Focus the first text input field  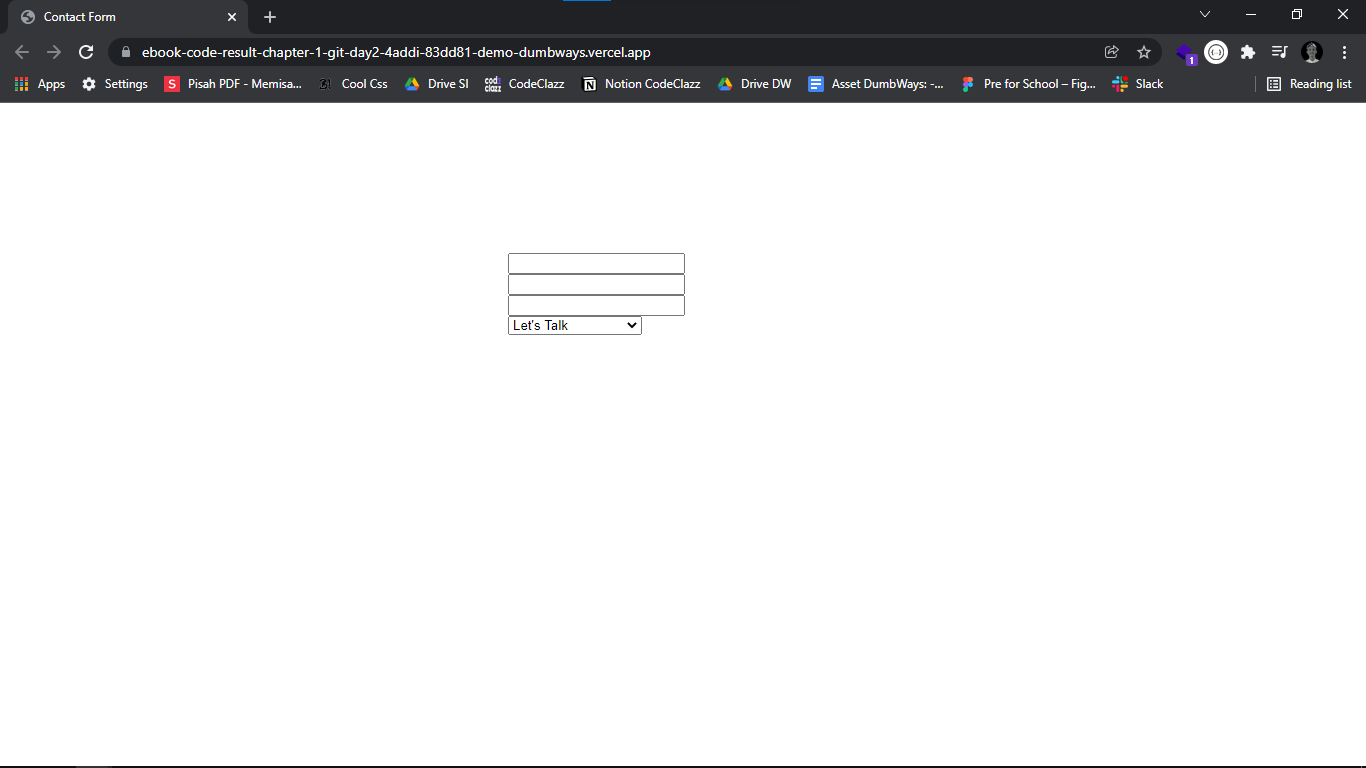[x=596, y=263]
